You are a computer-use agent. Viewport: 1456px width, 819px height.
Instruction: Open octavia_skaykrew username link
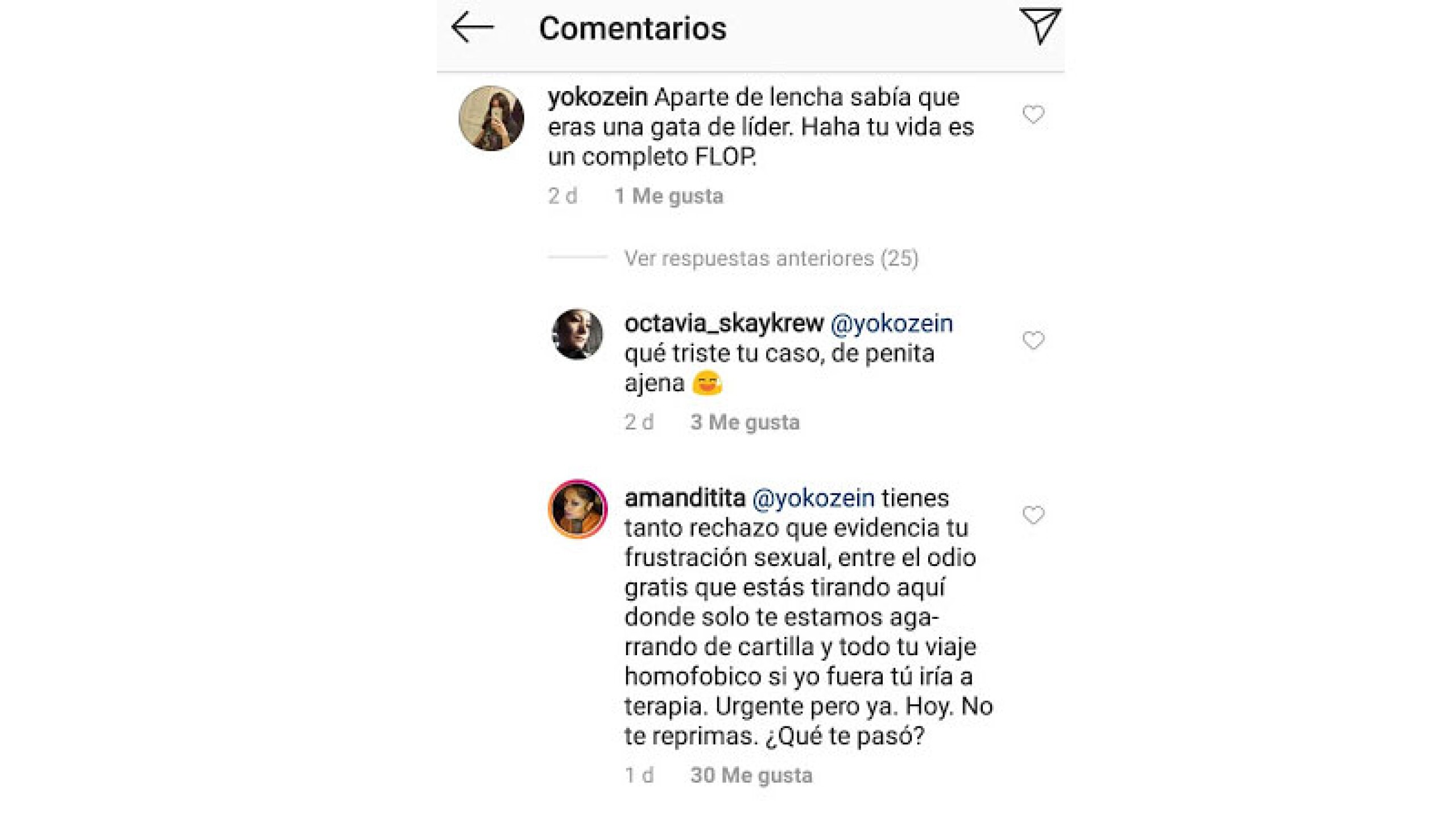pyautogui.click(x=723, y=323)
